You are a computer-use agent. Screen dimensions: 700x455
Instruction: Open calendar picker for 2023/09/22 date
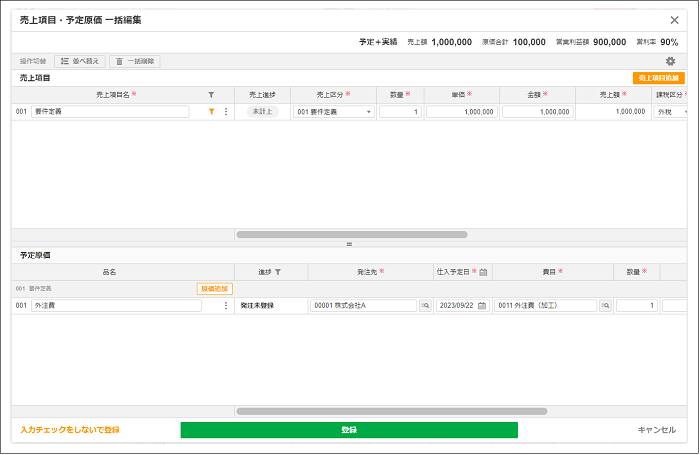click(482, 305)
